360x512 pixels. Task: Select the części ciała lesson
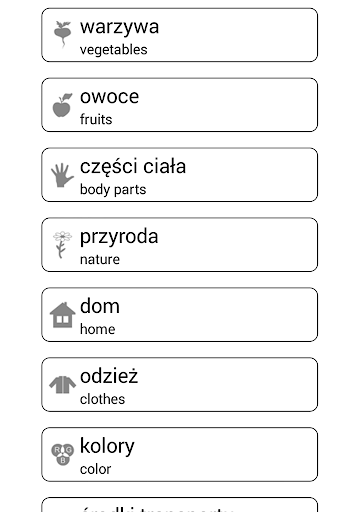[179, 175]
